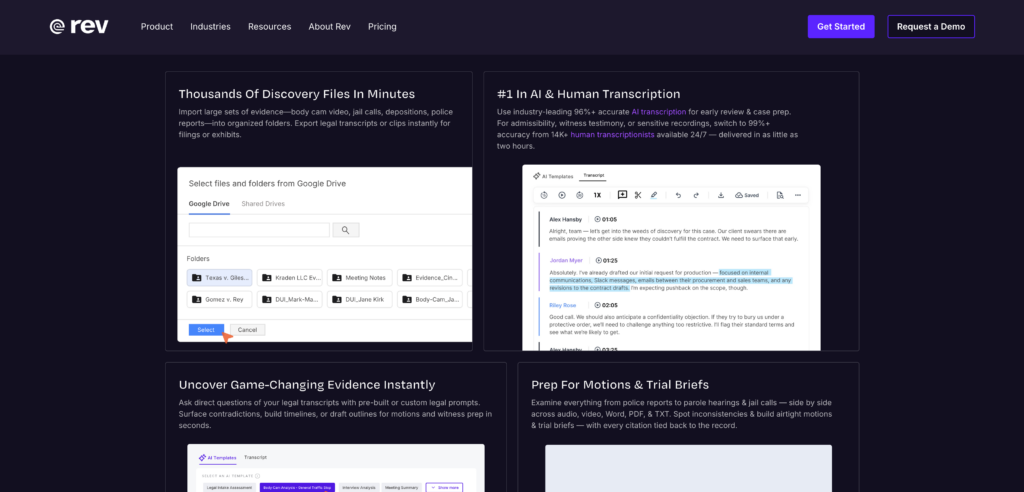Change the 1X playback speed
This screenshot has height=492, width=1024.
point(597,195)
